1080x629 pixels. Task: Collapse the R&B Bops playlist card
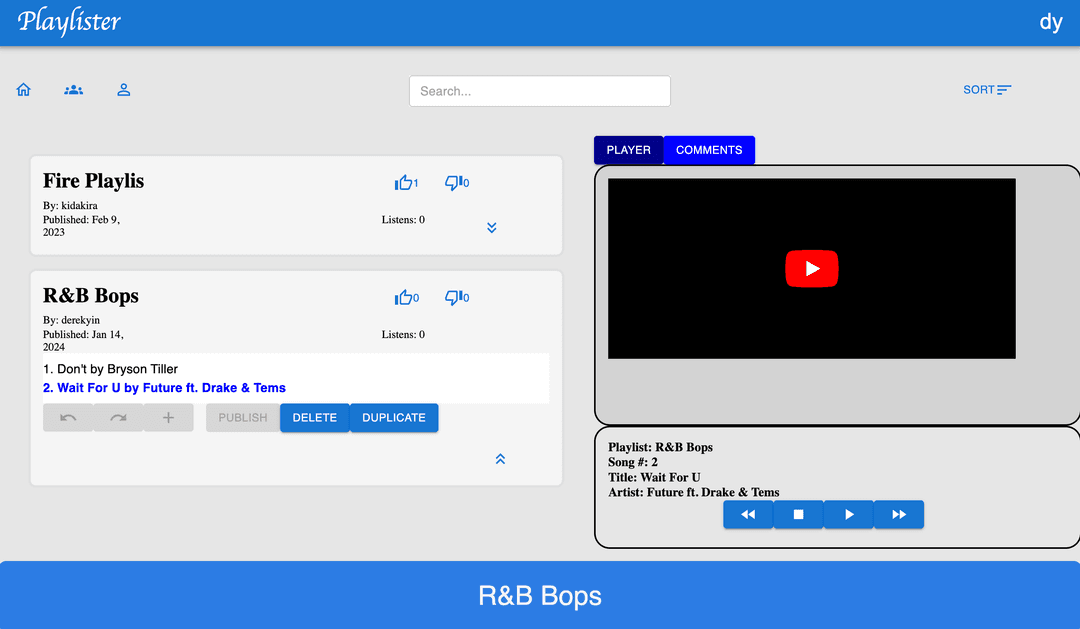click(500, 459)
